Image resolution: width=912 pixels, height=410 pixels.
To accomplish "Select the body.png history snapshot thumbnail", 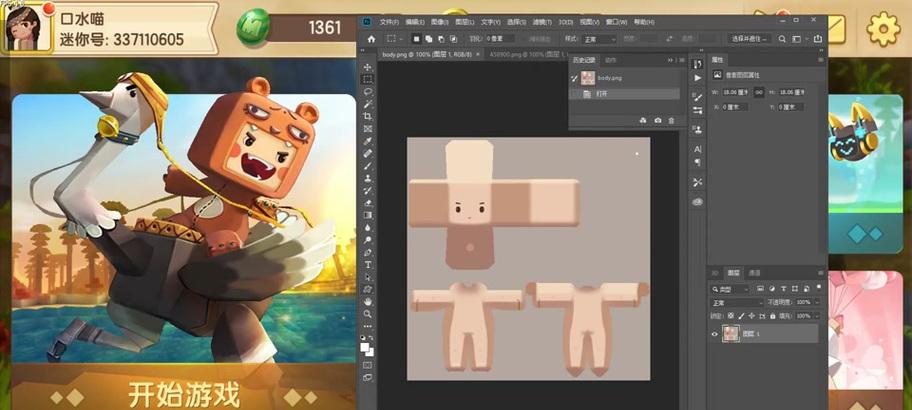I will click(x=588, y=78).
